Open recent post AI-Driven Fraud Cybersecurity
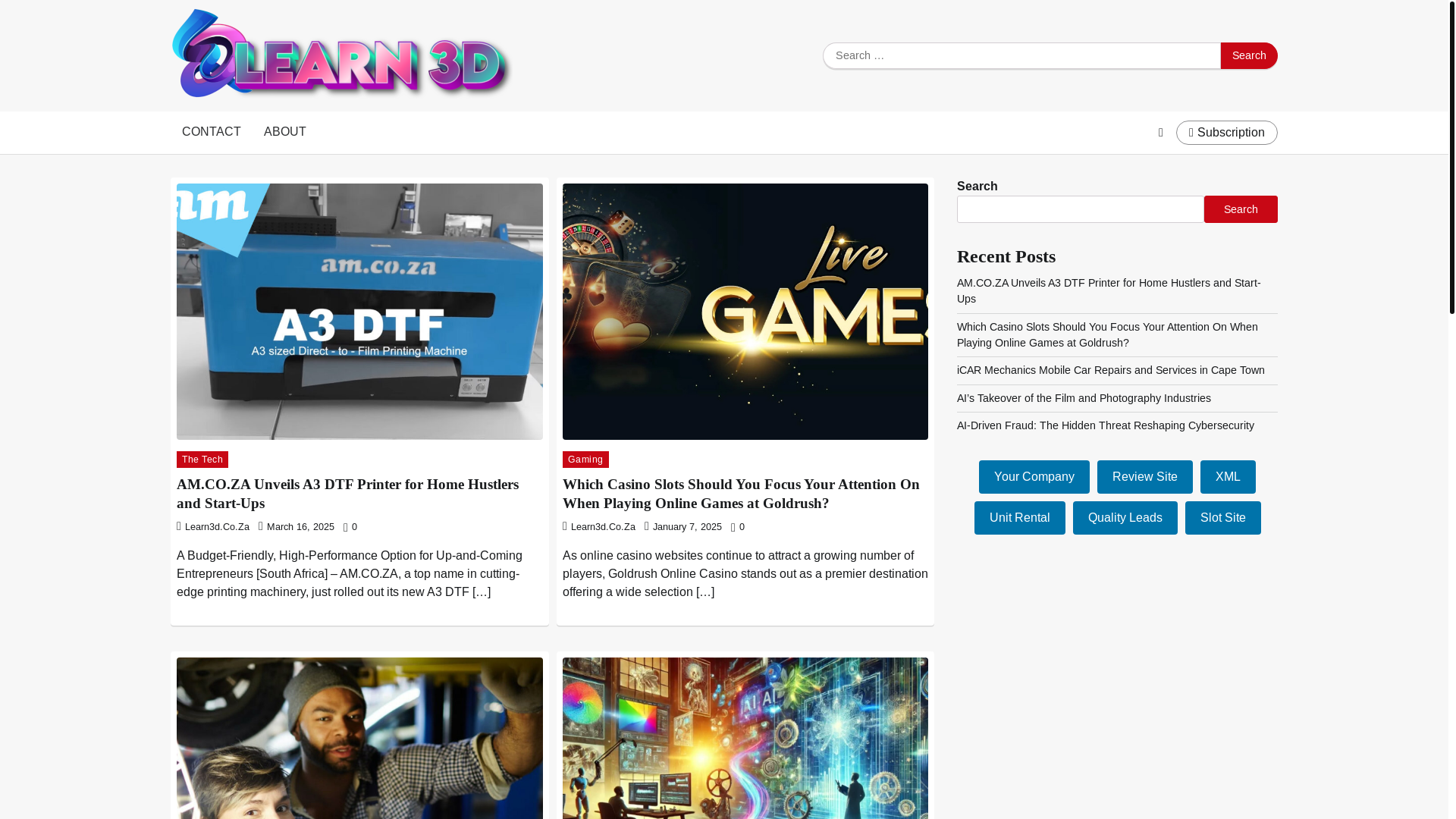This screenshot has width=1456, height=819. (x=1106, y=425)
